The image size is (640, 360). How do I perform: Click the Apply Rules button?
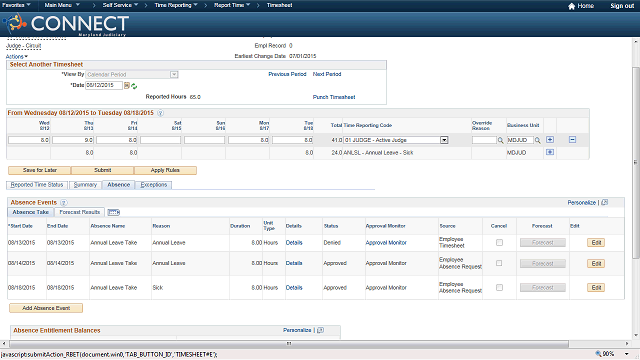tap(165, 170)
